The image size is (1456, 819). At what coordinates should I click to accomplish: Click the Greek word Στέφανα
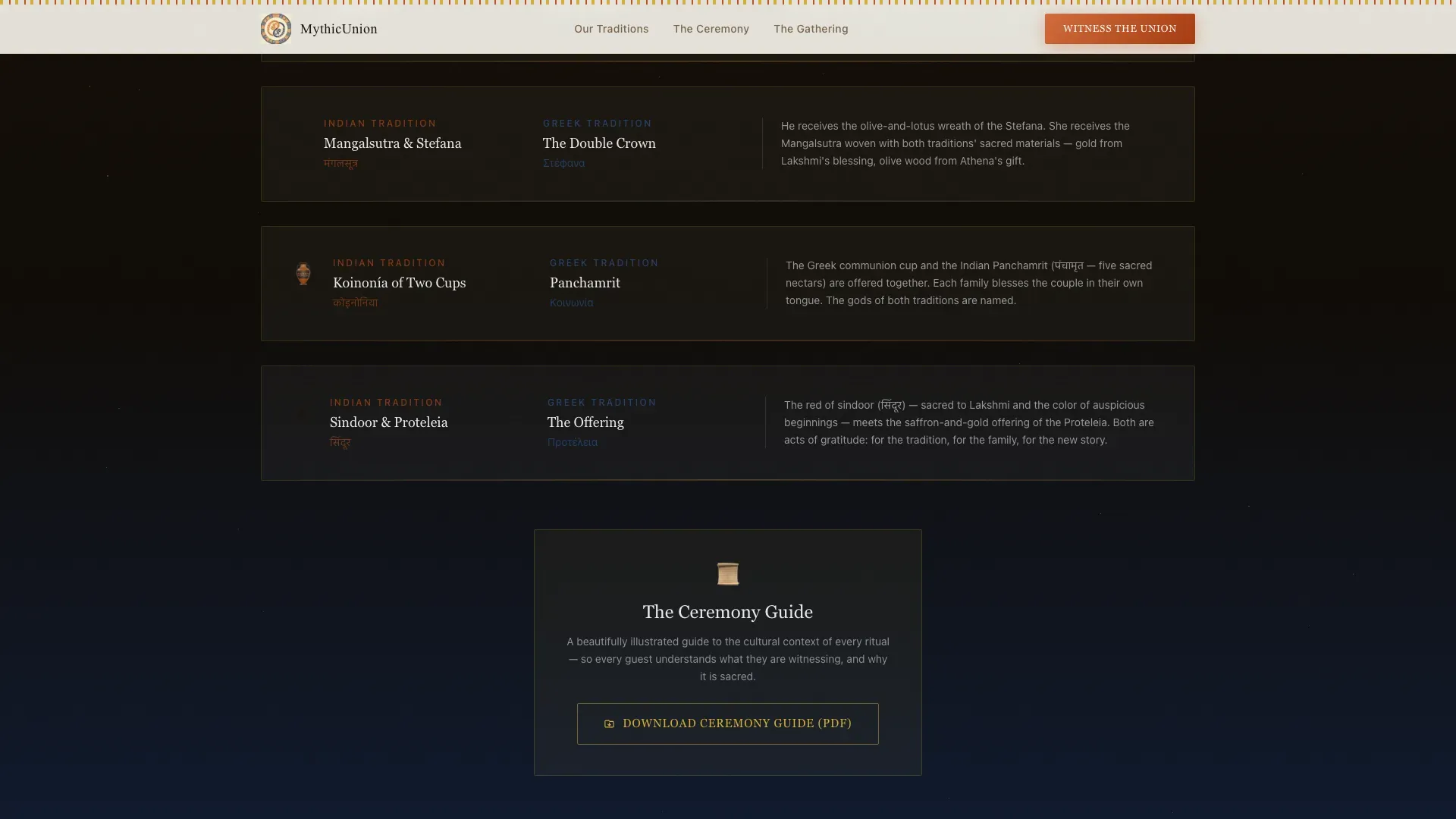pyautogui.click(x=563, y=163)
